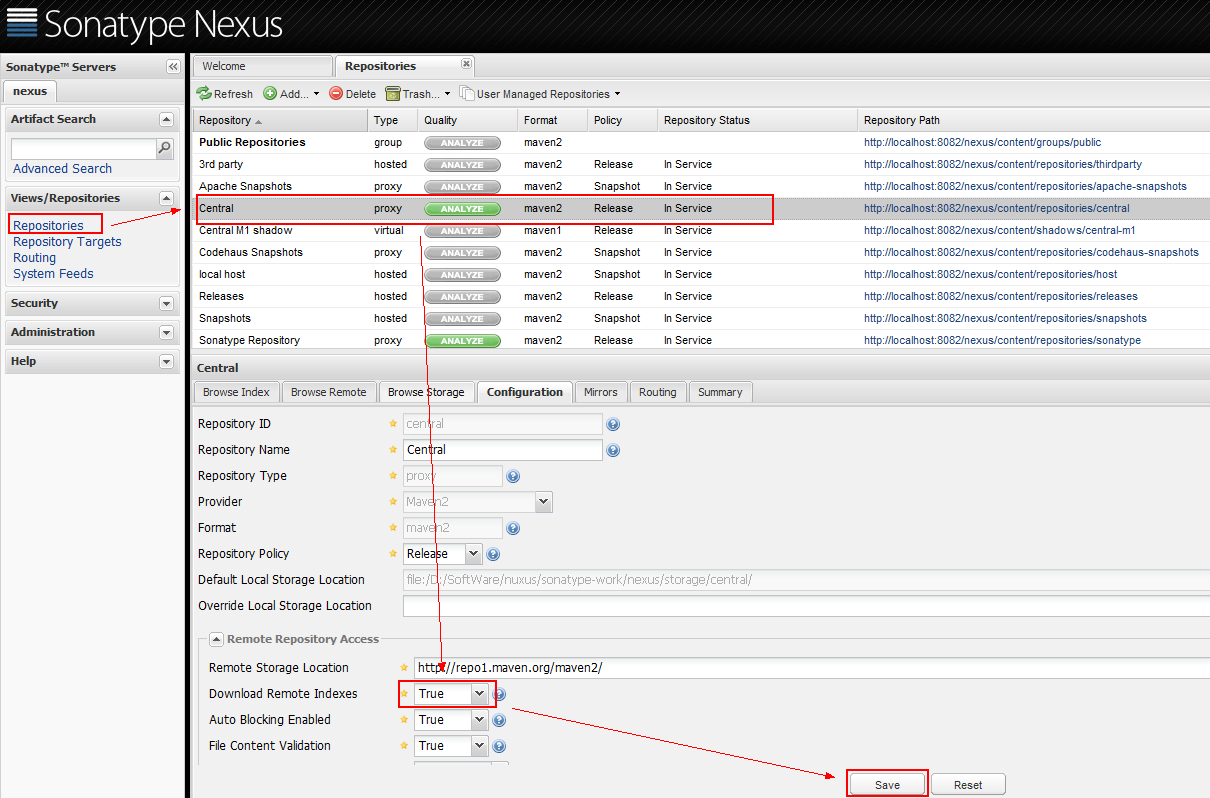Select the nexus server tab
The height and width of the screenshot is (798, 1210).
point(30,91)
